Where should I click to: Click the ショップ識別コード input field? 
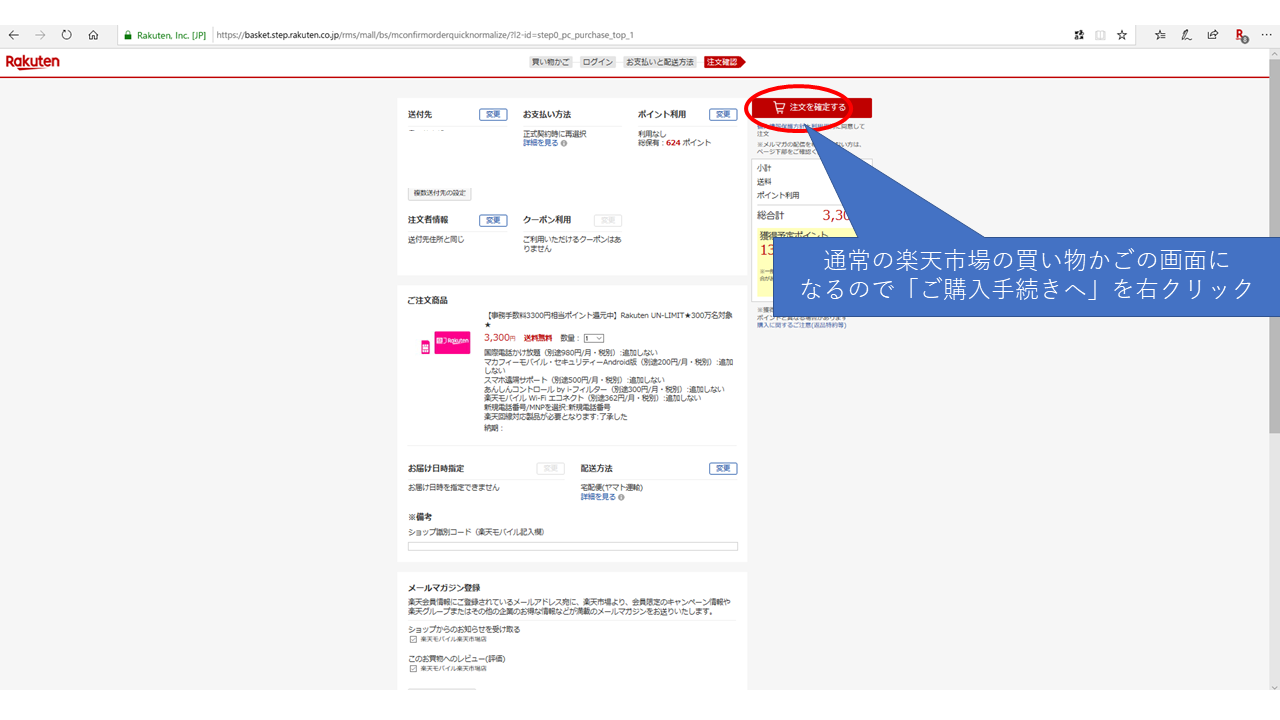573,546
